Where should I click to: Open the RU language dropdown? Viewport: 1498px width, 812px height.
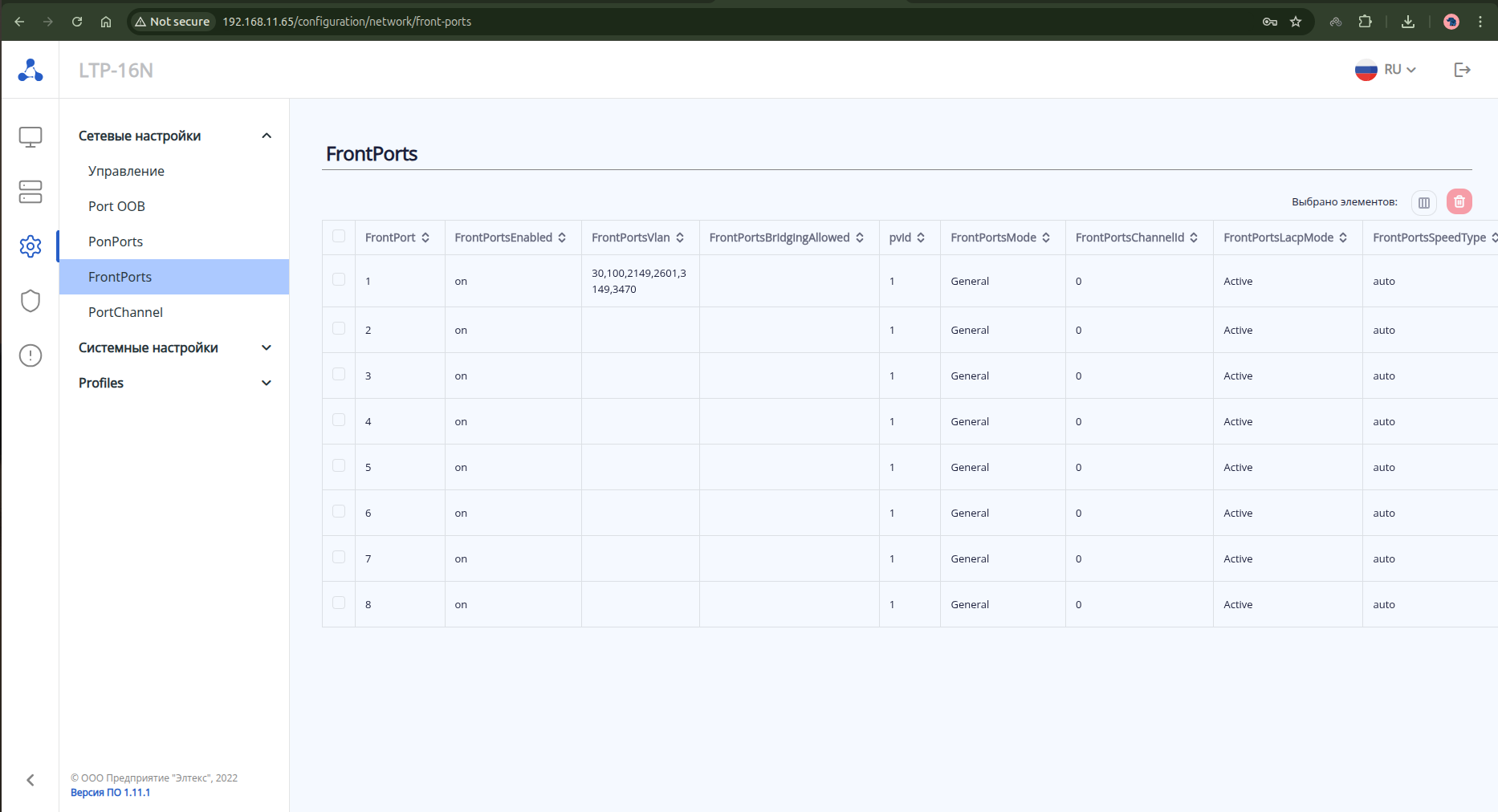tap(1386, 70)
